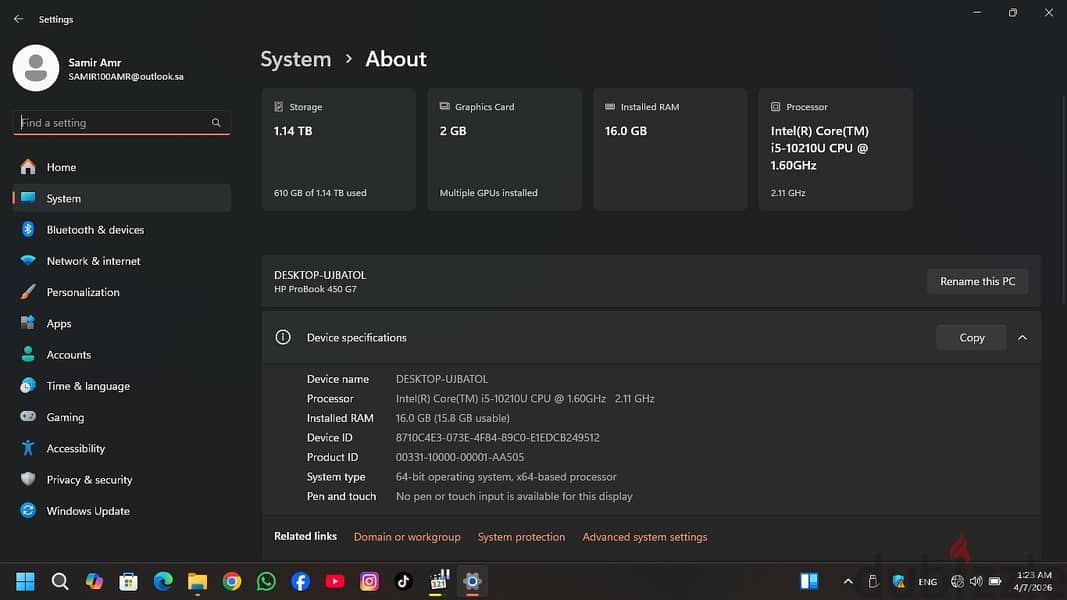The image size is (1067, 600).
Task: Click the Product ID value 00331-10000-00001-AA505
Action: pyautogui.click(x=460, y=457)
